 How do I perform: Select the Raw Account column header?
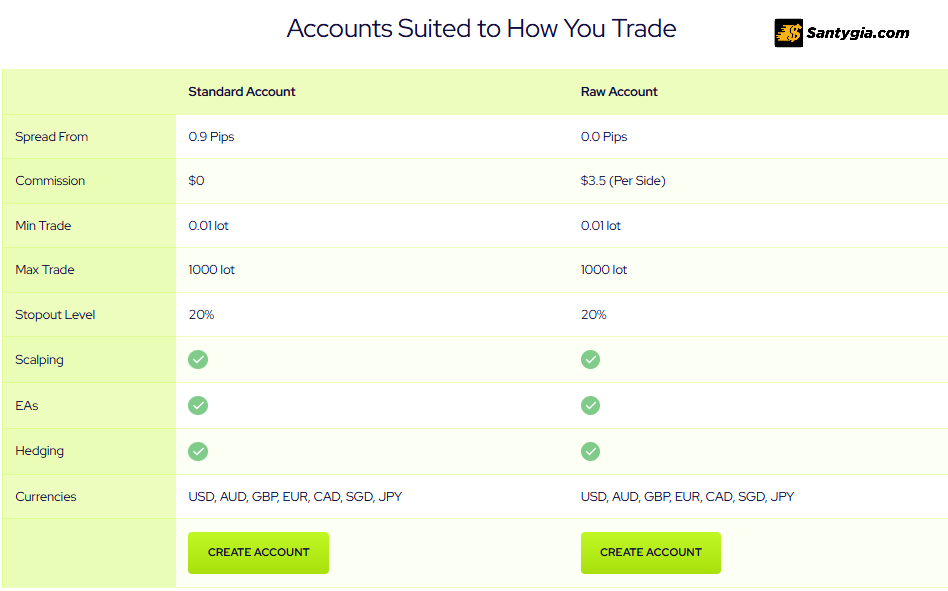pyautogui.click(x=619, y=92)
